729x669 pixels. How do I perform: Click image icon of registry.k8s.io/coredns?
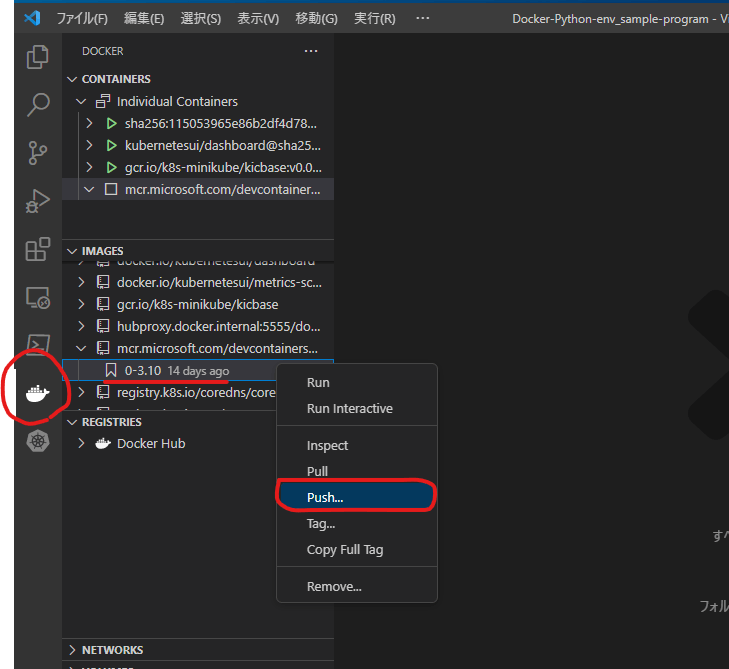coord(103,392)
